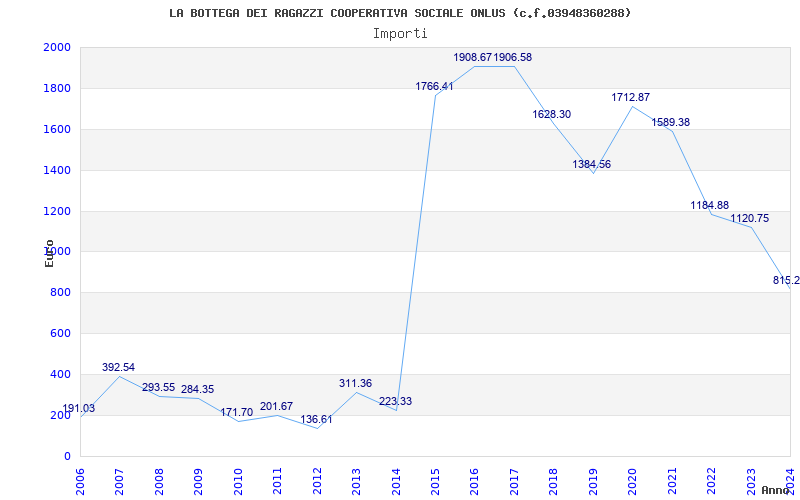
Task: Click data label 311.36
Action: click(x=356, y=384)
